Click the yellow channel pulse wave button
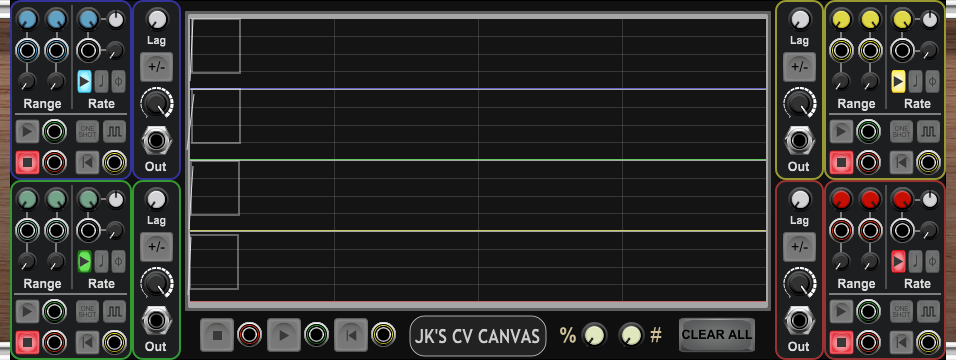Image resolution: width=956 pixels, height=360 pixels. pyautogui.click(x=929, y=131)
